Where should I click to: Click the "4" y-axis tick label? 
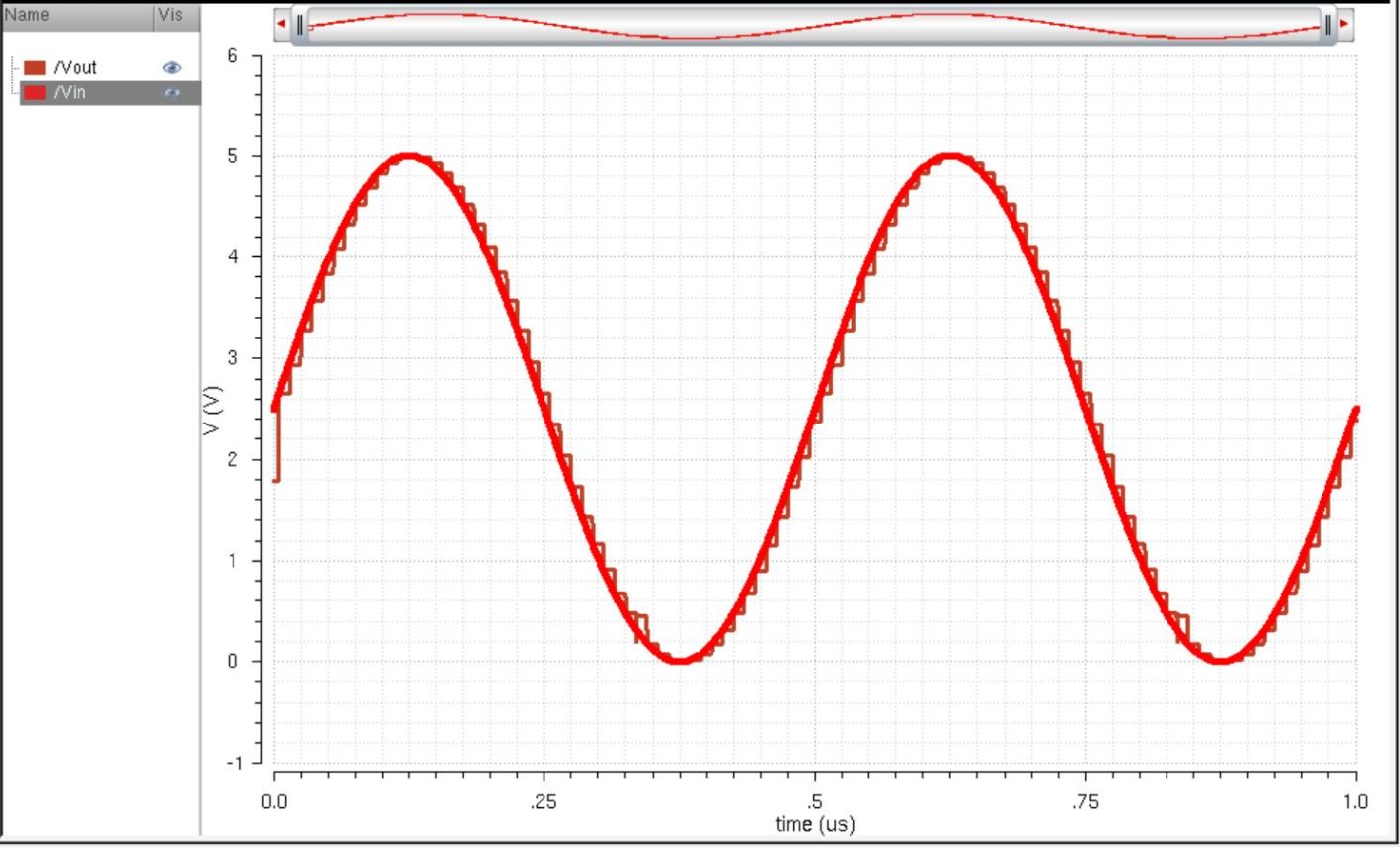(233, 257)
